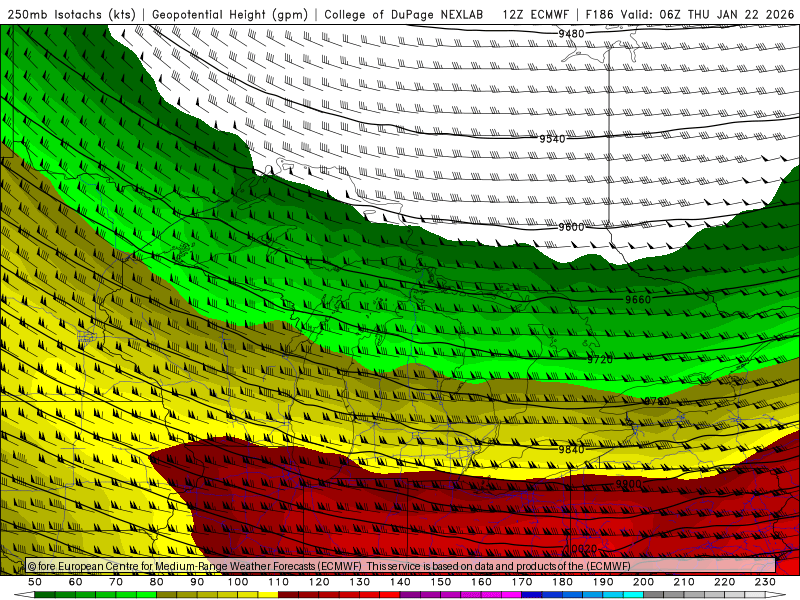Click the 10020 height contour label
The height and width of the screenshot is (600, 800).
click(581, 548)
